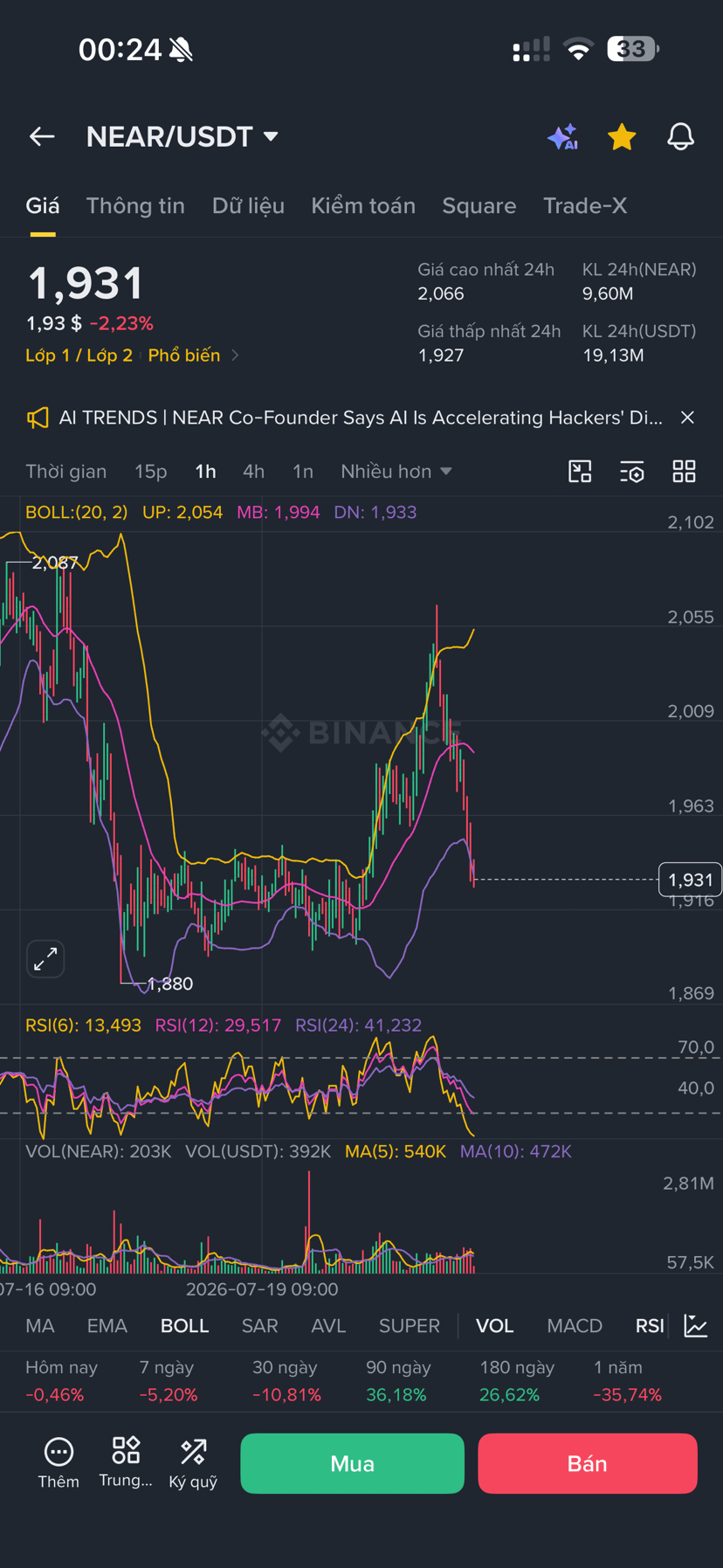Tap the 7 ngày -5,20% performance
Viewport: 723px width, 1568px height.
(x=169, y=1381)
